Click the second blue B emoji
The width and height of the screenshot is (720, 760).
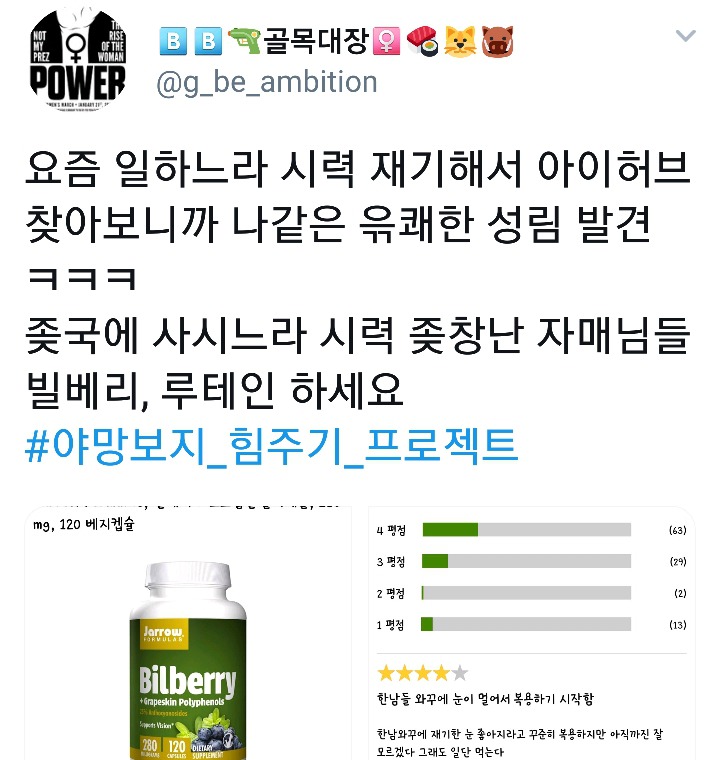(208, 41)
